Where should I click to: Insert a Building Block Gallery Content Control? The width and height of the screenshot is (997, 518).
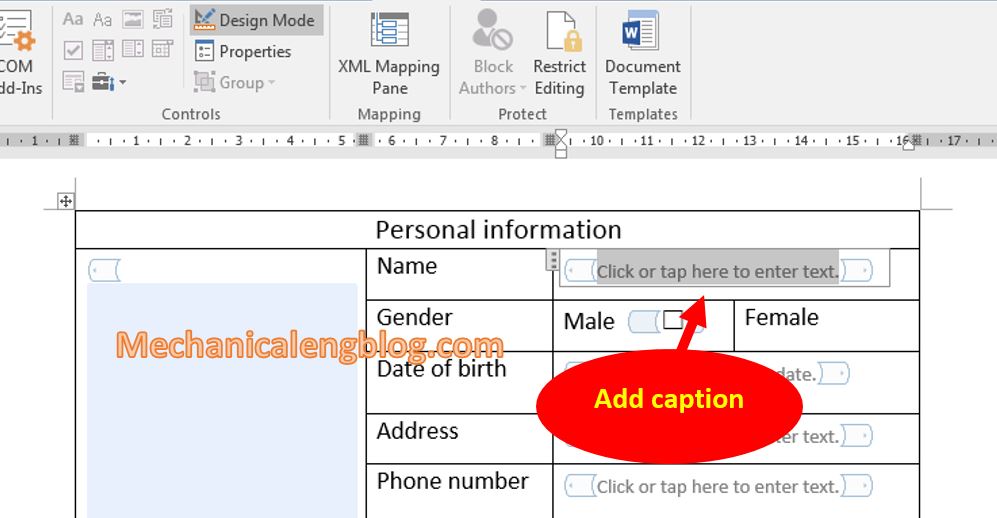[x=162, y=20]
